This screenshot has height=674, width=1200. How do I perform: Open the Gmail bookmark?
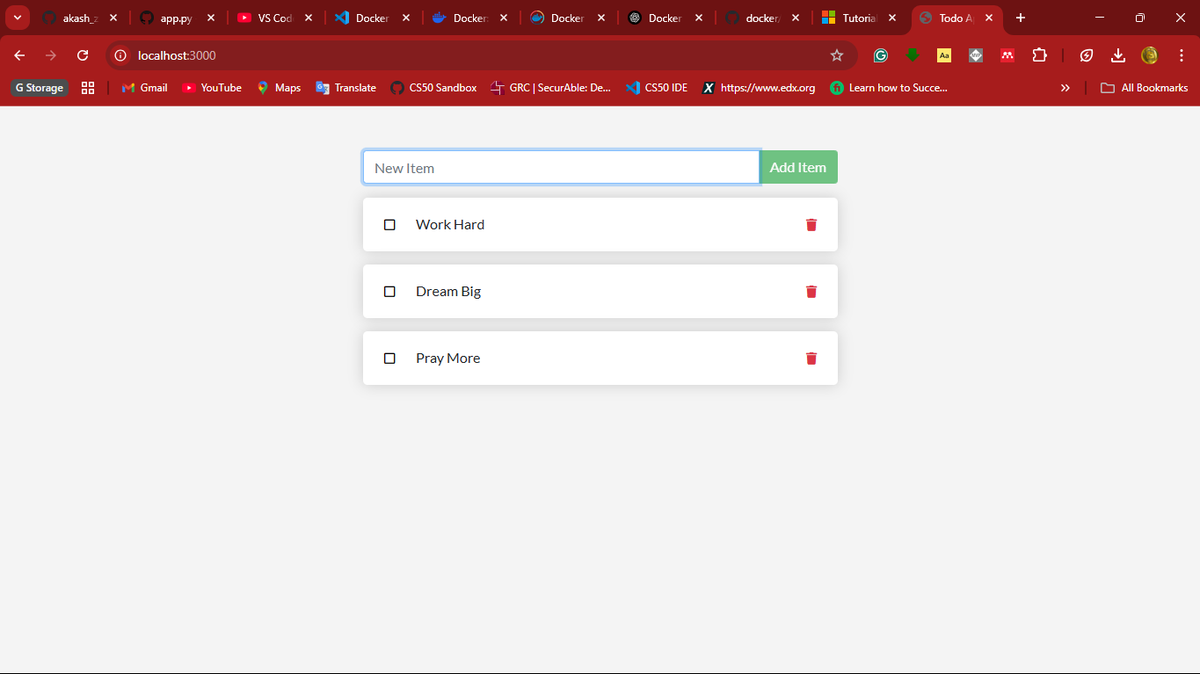[x=144, y=88]
